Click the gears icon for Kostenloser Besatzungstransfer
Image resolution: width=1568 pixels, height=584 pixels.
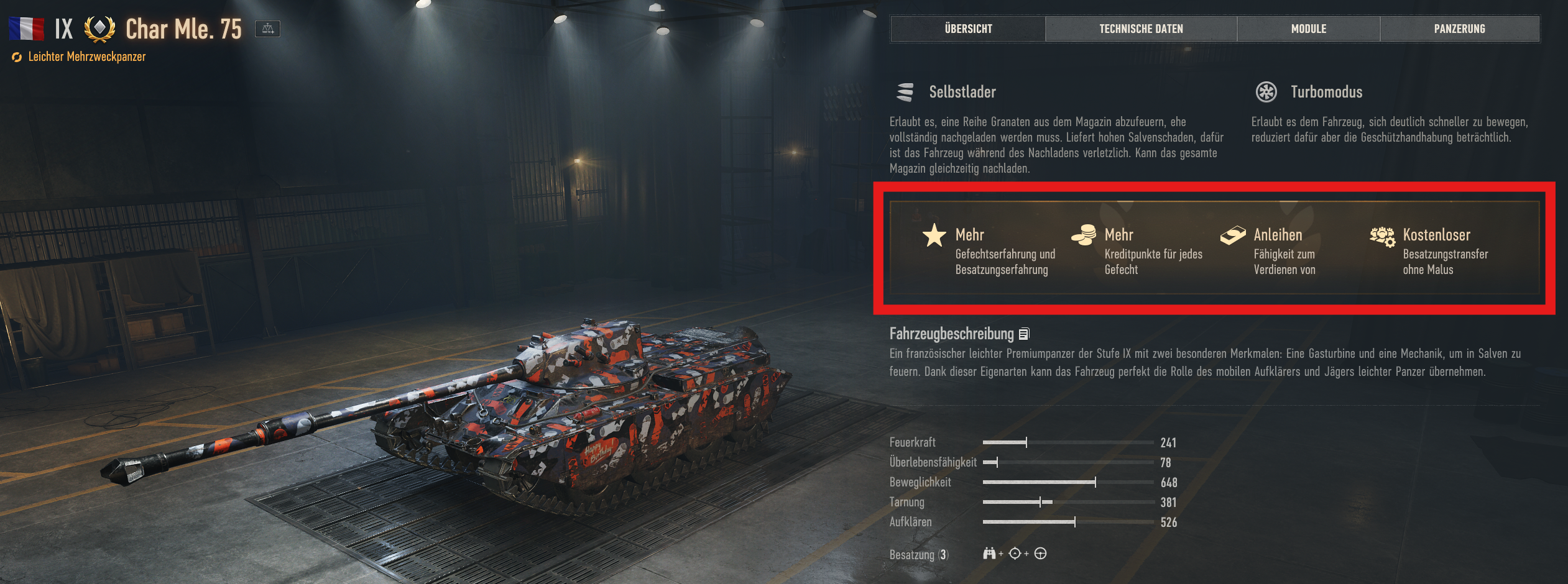point(1383,237)
